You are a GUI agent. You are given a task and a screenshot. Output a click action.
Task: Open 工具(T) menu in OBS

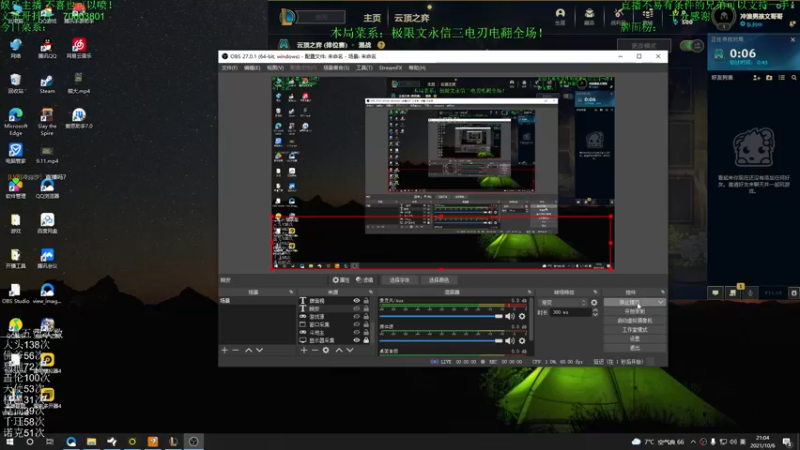coord(364,68)
